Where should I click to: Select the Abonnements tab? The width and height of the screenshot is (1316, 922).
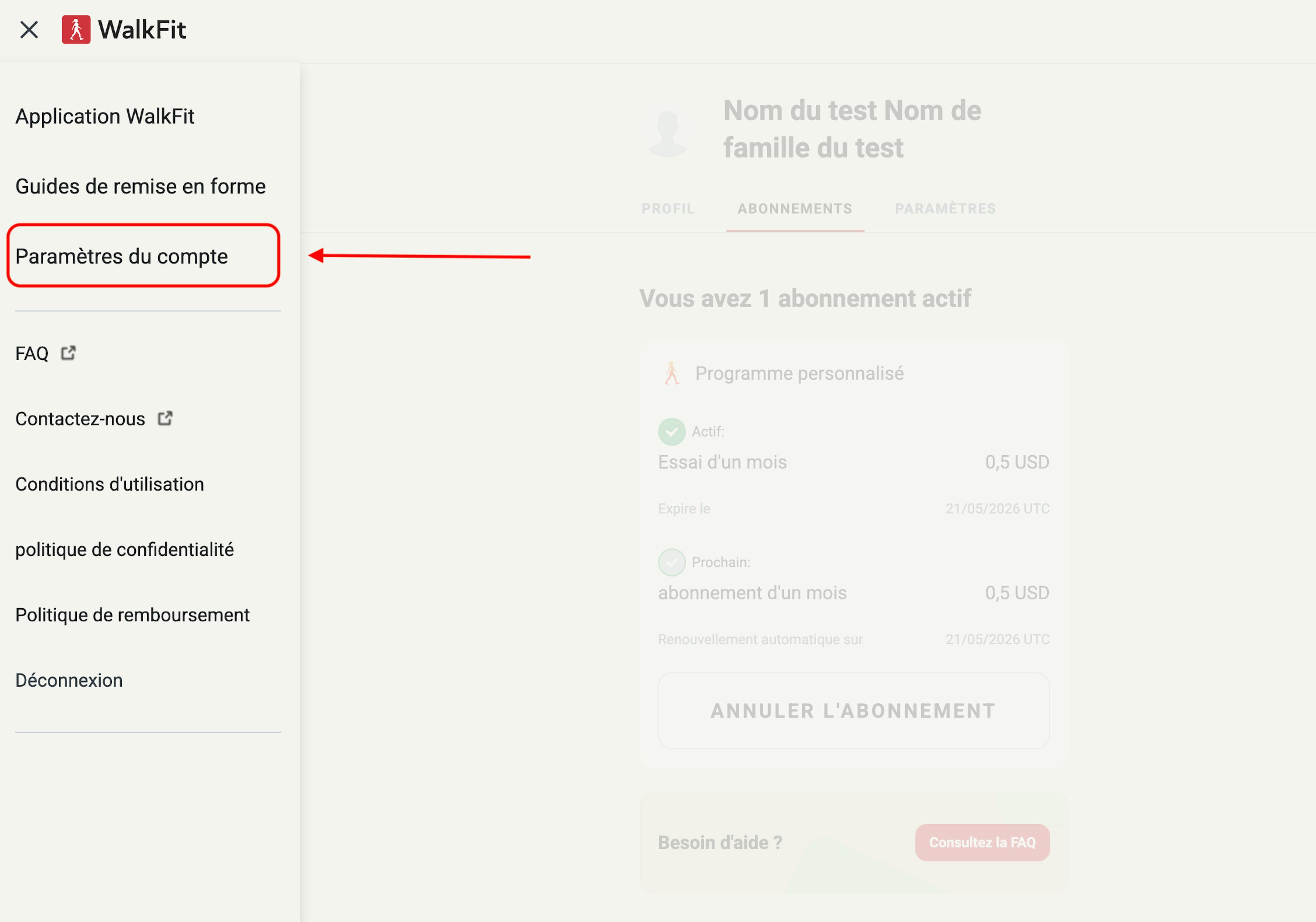point(795,209)
